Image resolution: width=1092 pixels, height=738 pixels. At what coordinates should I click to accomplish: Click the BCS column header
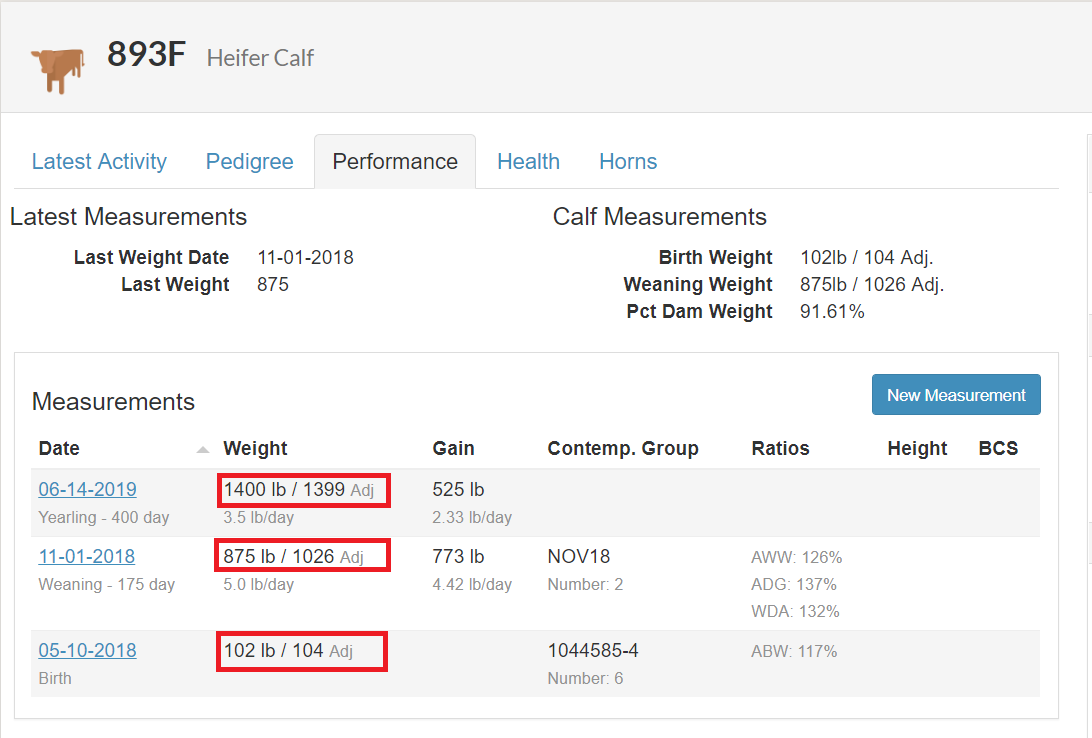[x=998, y=449]
